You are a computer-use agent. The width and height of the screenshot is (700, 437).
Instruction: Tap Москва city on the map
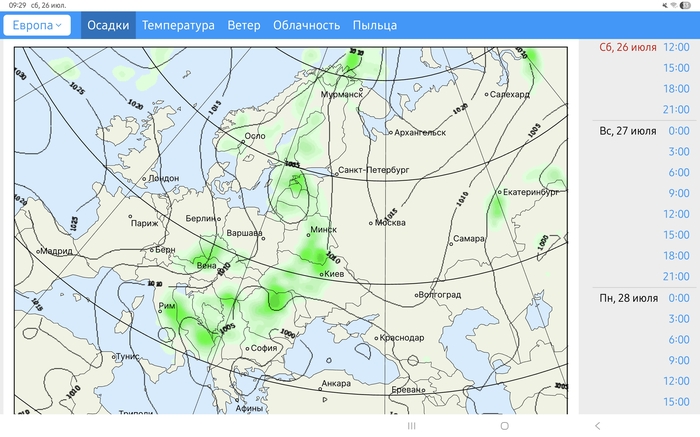[390, 222]
